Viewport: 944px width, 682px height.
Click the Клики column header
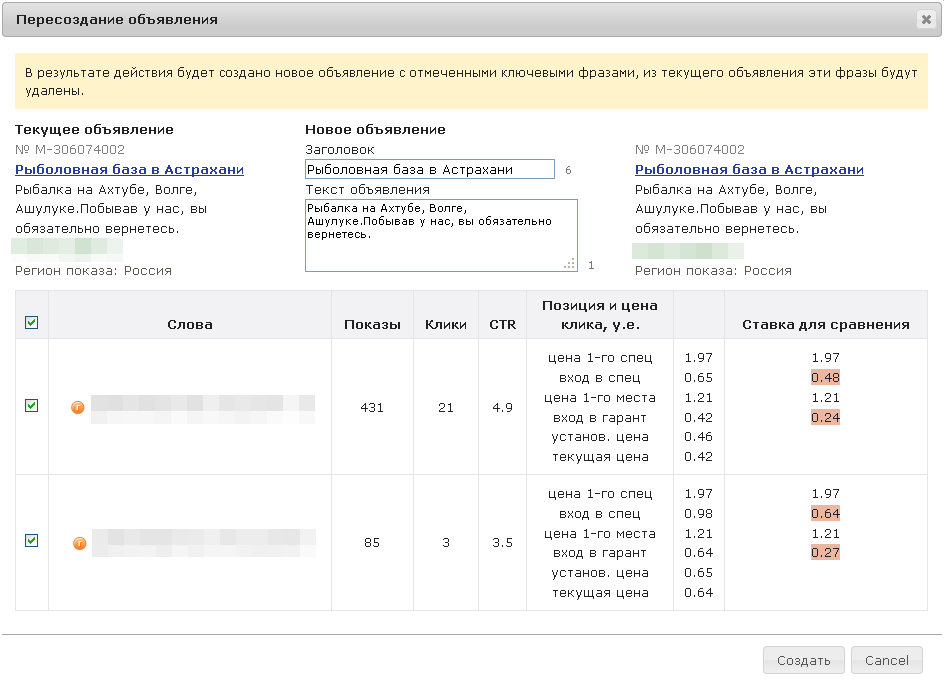(446, 324)
